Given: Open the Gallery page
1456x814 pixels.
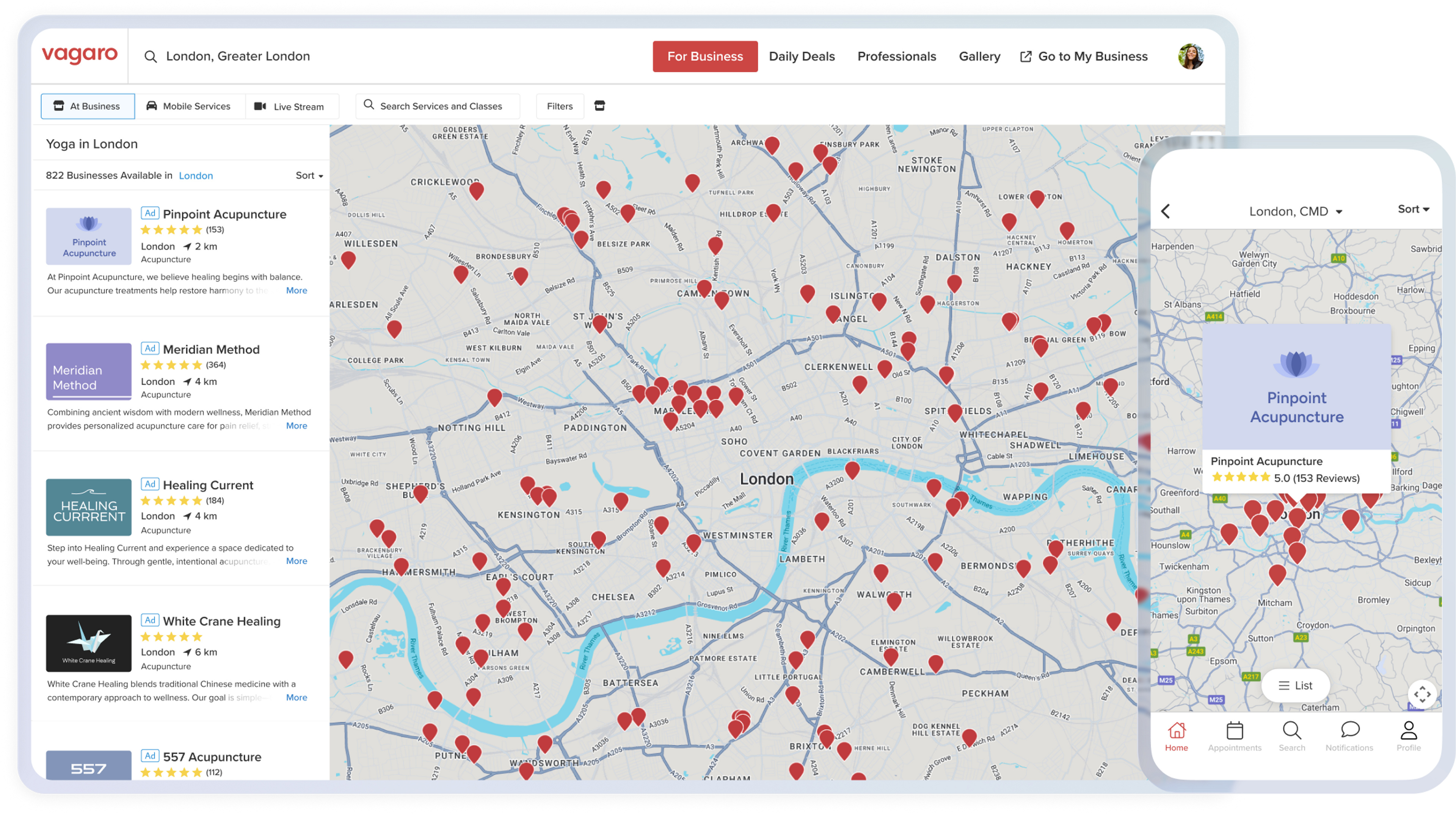Looking at the screenshot, I should point(979,56).
